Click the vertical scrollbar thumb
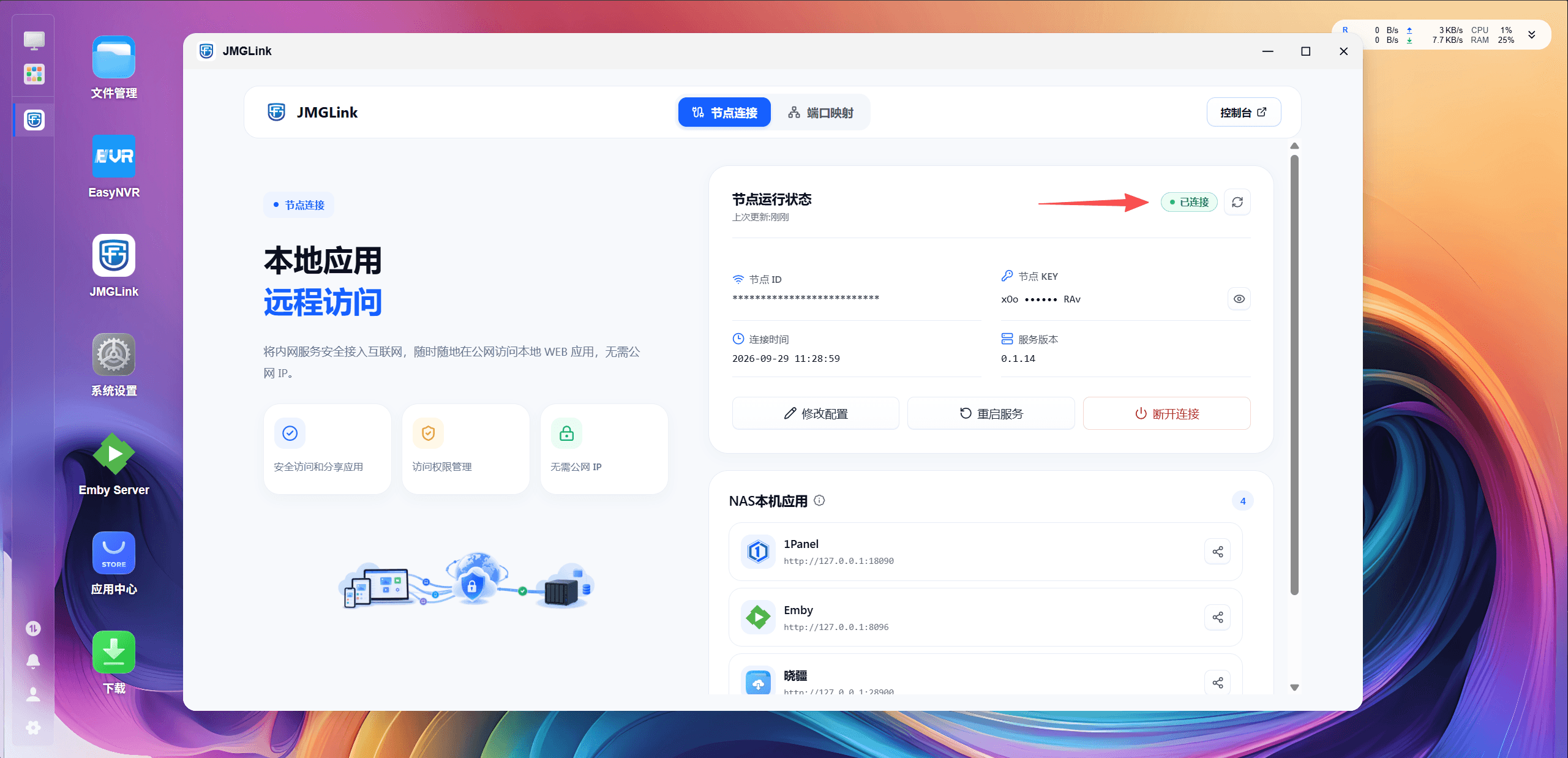Image resolution: width=1568 pixels, height=758 pixels. click(1294, 375)
